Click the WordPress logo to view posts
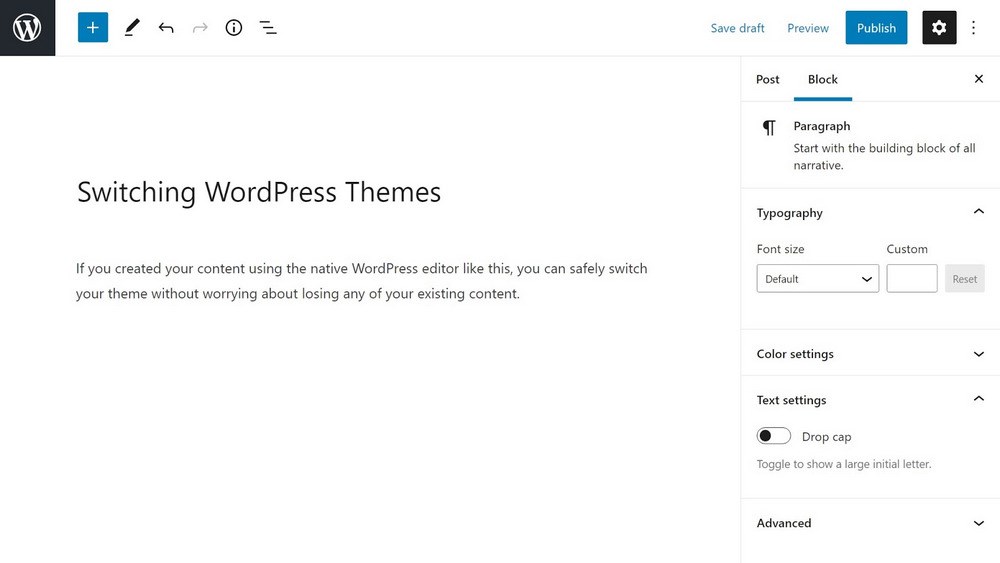Image resolution: width=1000 pixels, height=563 pixels. (27, 27)
